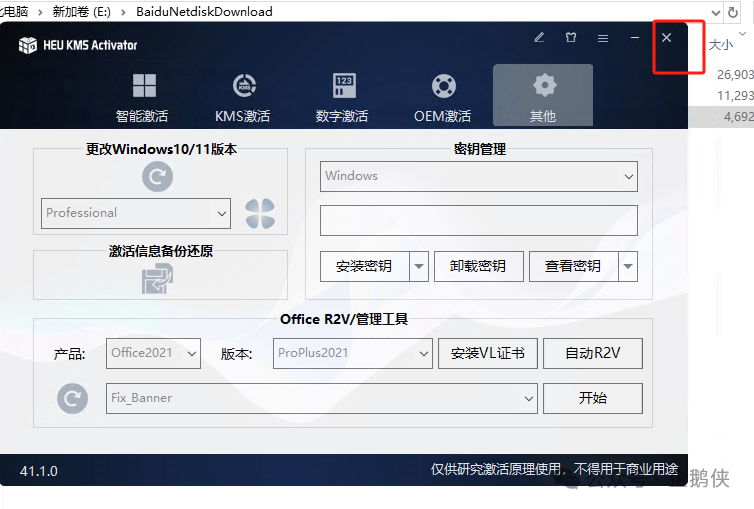
Task: Click the 大小 column header in Explorer
Action: [721, 45]
